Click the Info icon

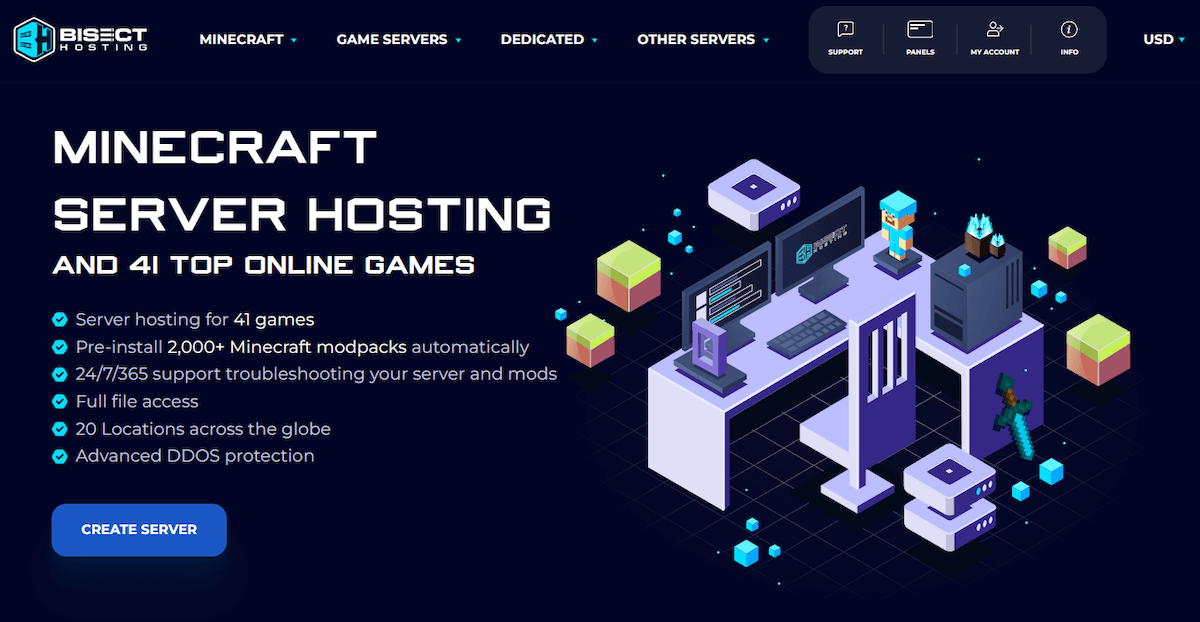click(1069, 30)
